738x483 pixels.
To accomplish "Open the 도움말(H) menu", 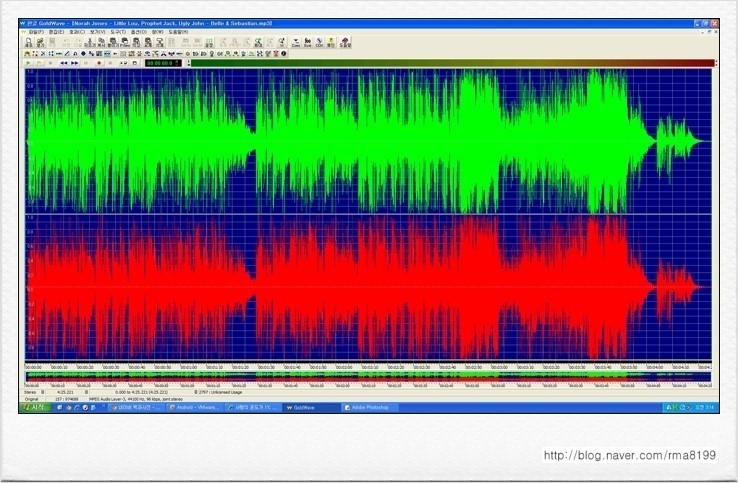I will pyautogui.click(x=178, y=32).
